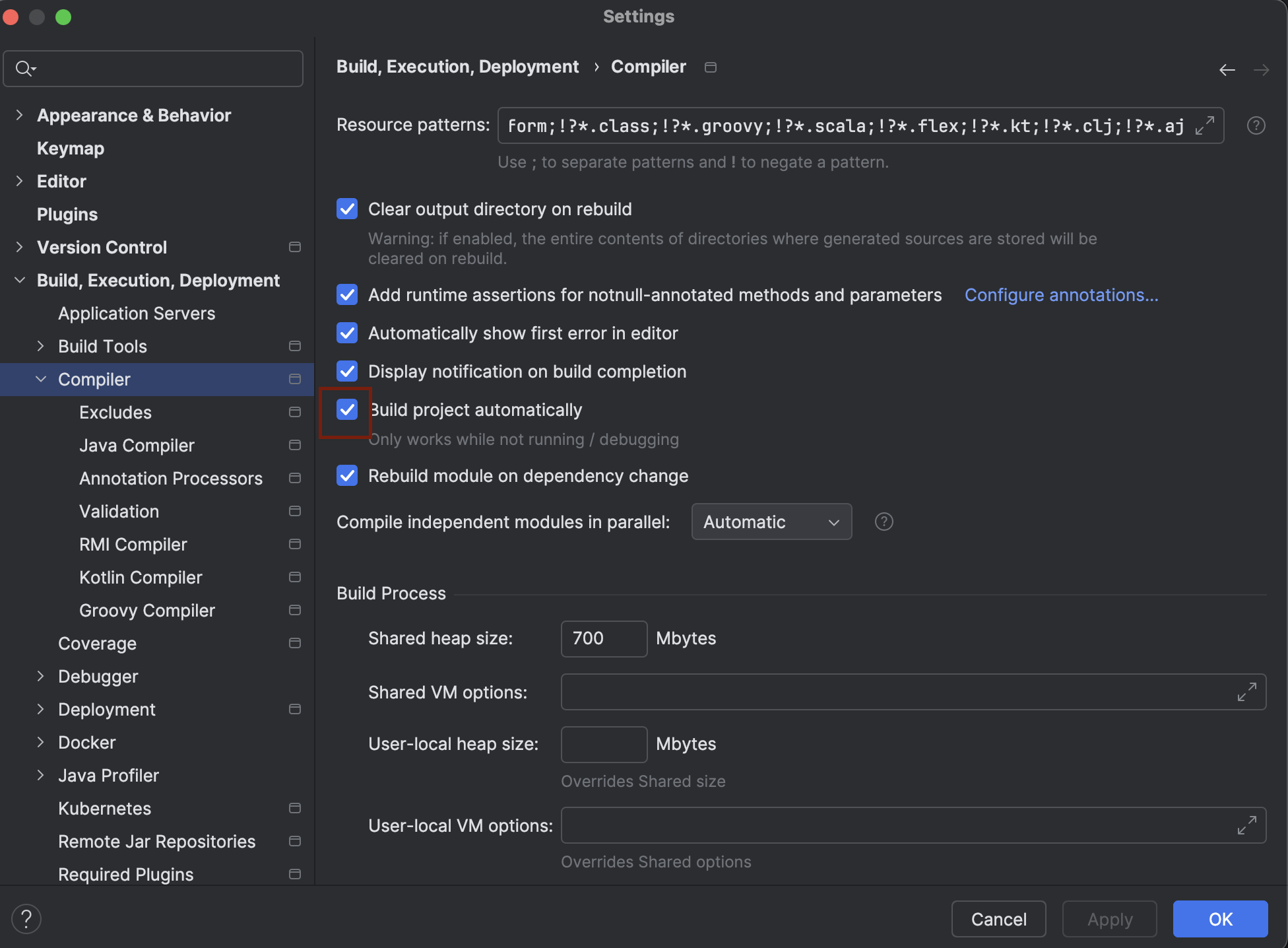The width and height of the screenshot is (1288, 948).
Task: Expand the Shared VM options field
Action: click(x=1246, y=692)
